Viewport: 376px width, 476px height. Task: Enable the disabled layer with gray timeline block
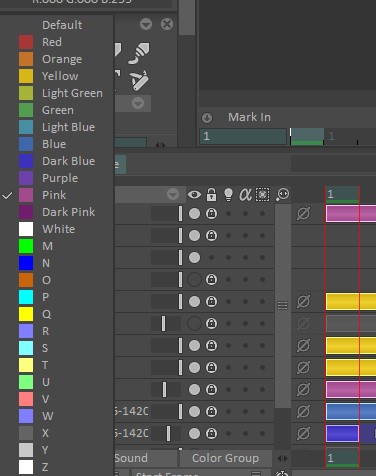[194, 324]
